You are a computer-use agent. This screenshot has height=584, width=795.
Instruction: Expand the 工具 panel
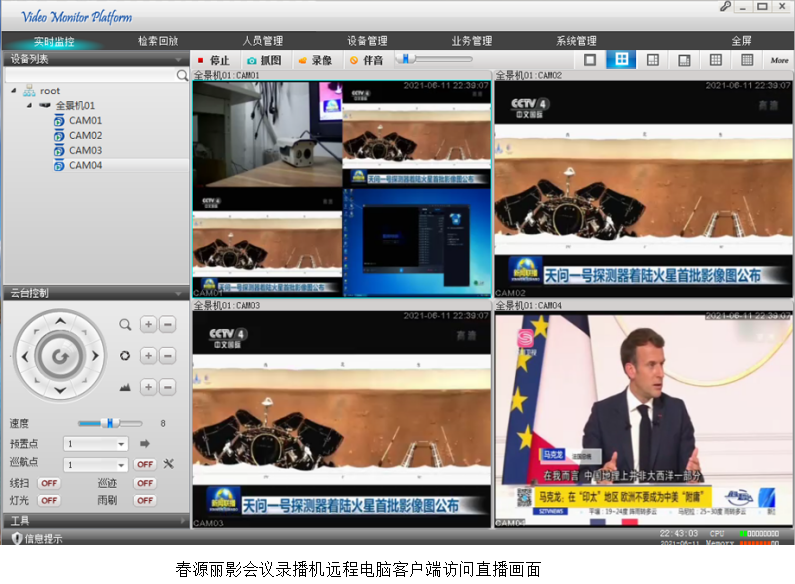click(95, 521)
